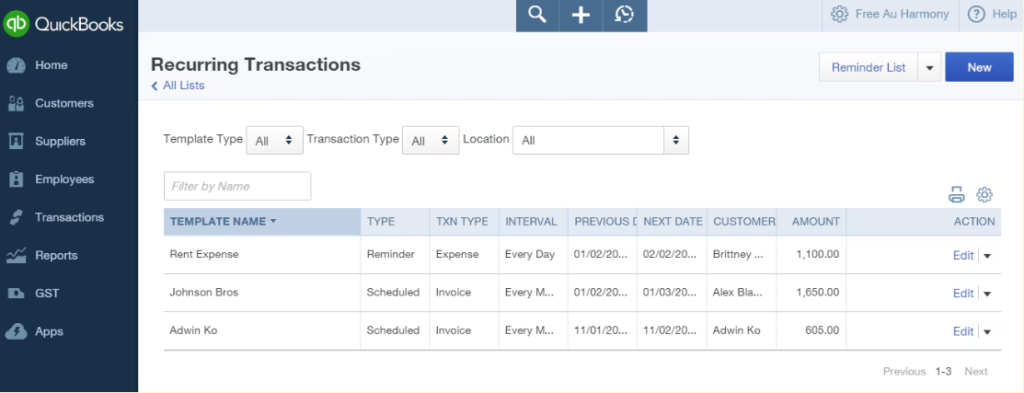1024x393 pixels.
Task: Open the search magnifier tool
Action: pyautogui.click(x=537, y=15)
